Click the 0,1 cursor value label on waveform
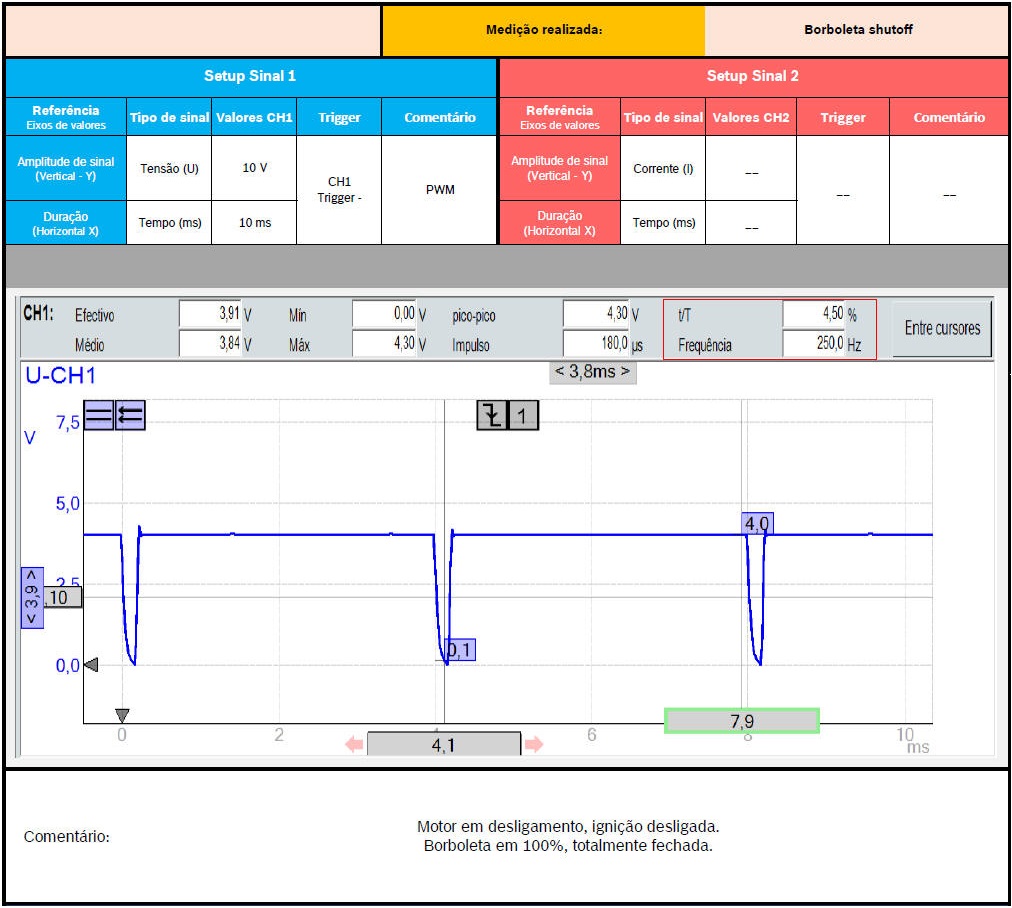 click(460, 650)
